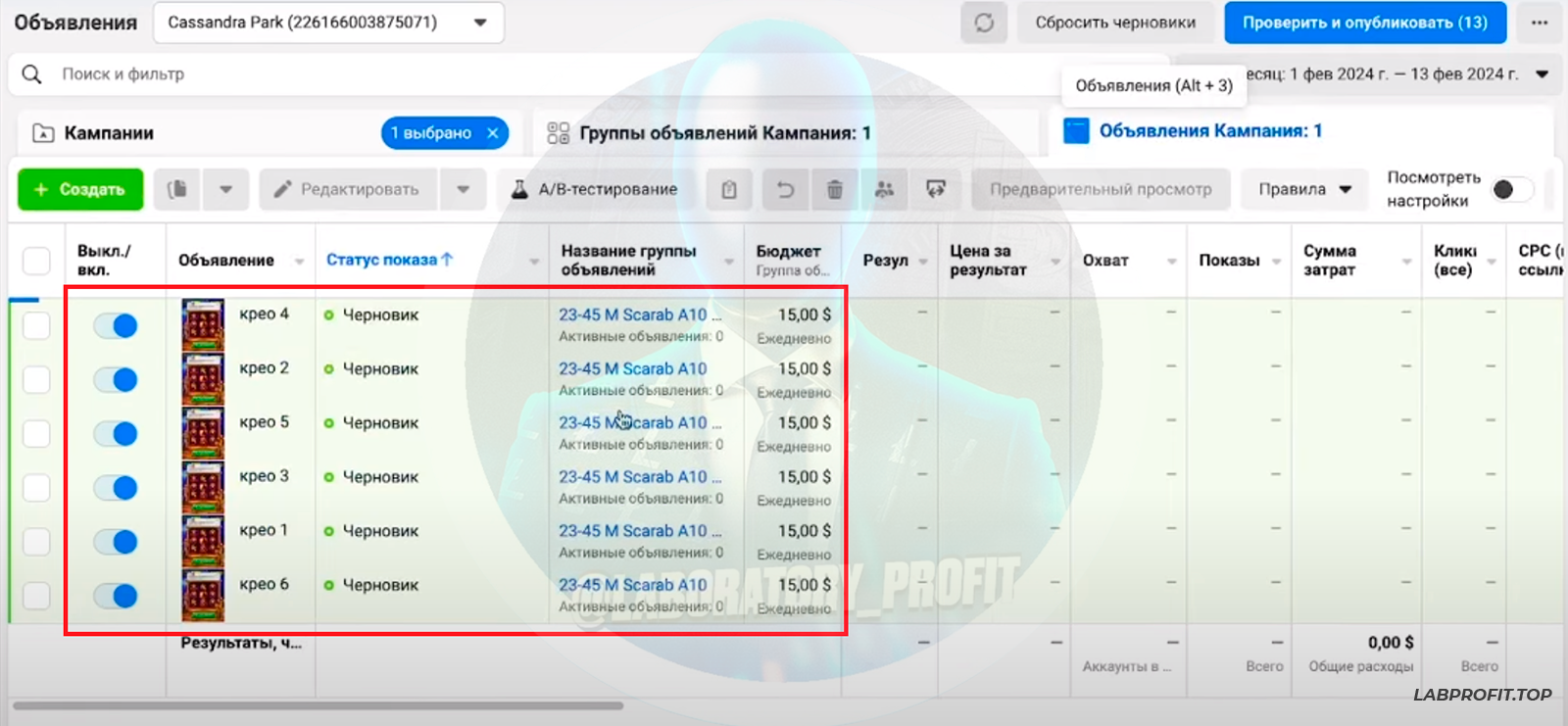1568x726 pixels.
Task: Click the green Создать button
Action: coord(80,189)
